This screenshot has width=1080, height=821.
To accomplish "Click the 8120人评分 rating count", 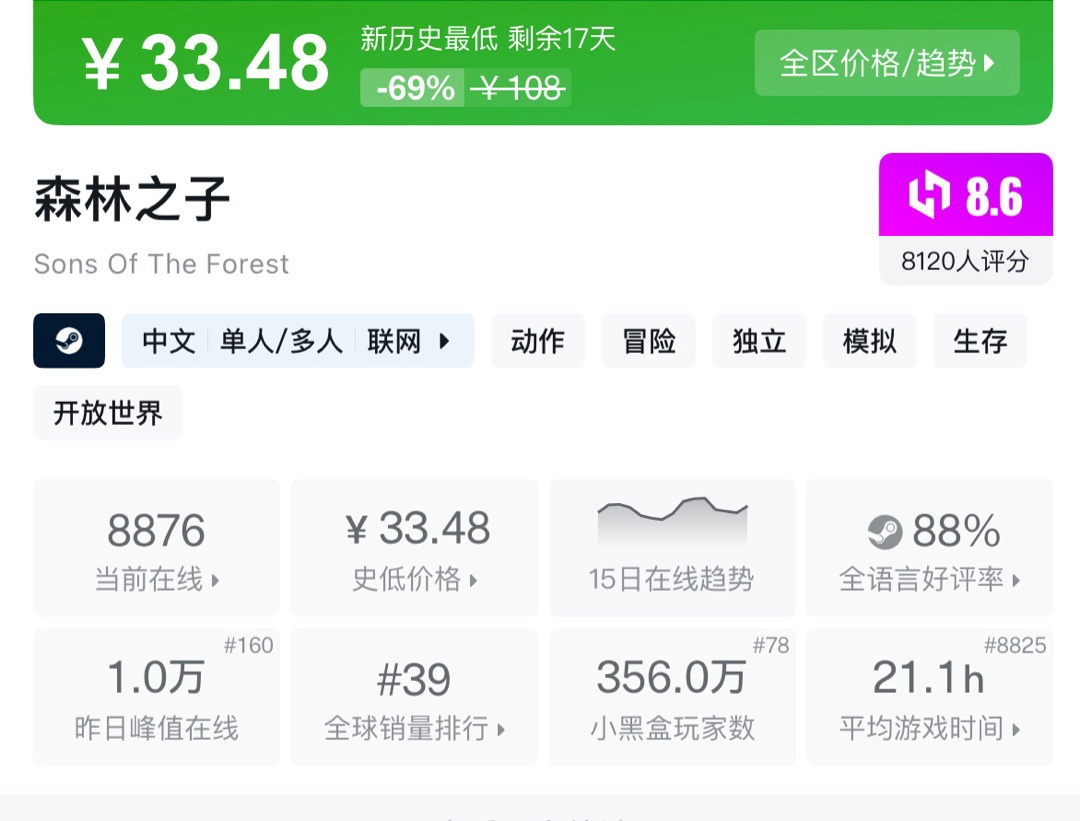I will point(965,261).
